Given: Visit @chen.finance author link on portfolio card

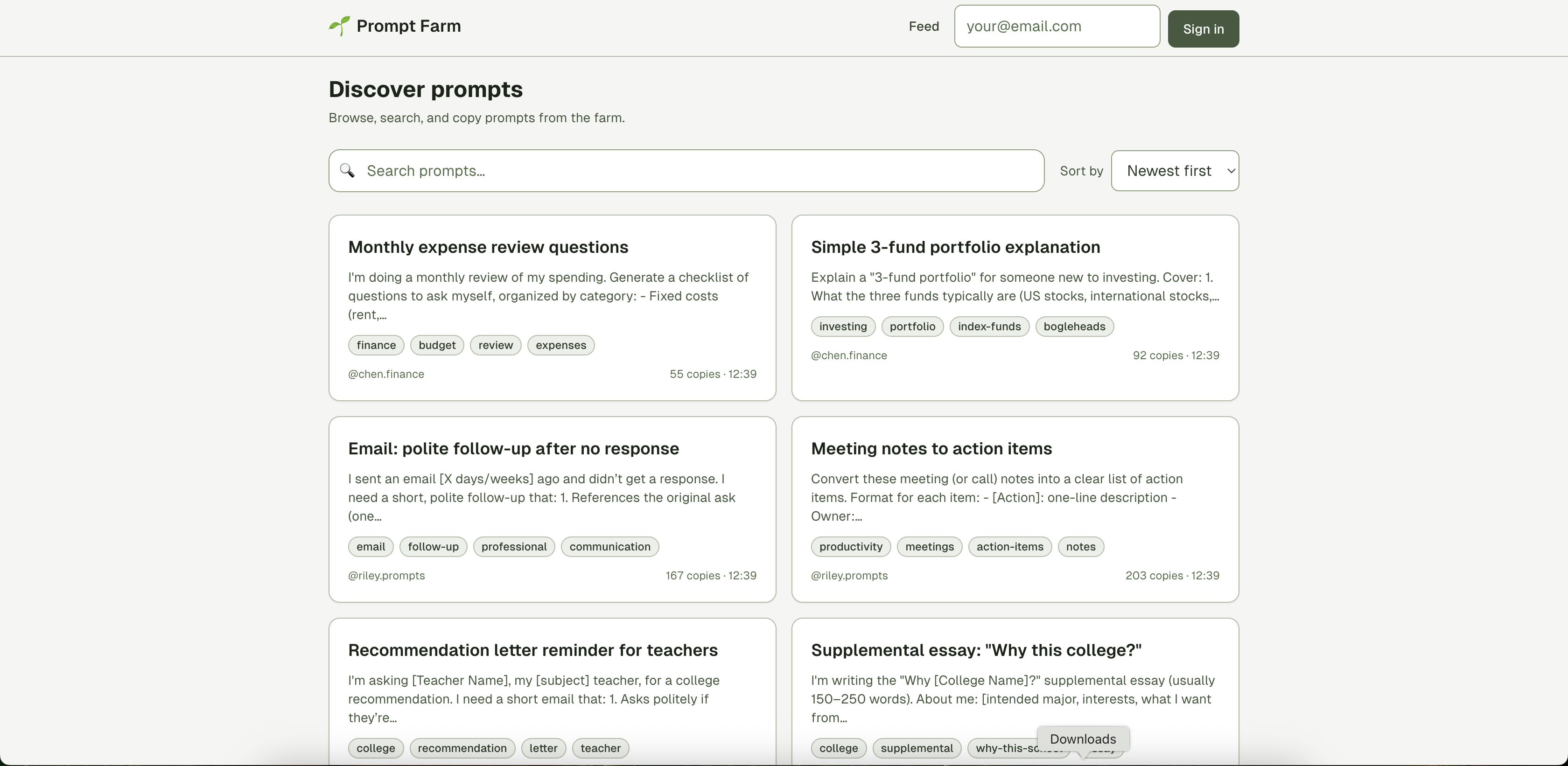Looking at the screenshot, I should coord(848,355).
